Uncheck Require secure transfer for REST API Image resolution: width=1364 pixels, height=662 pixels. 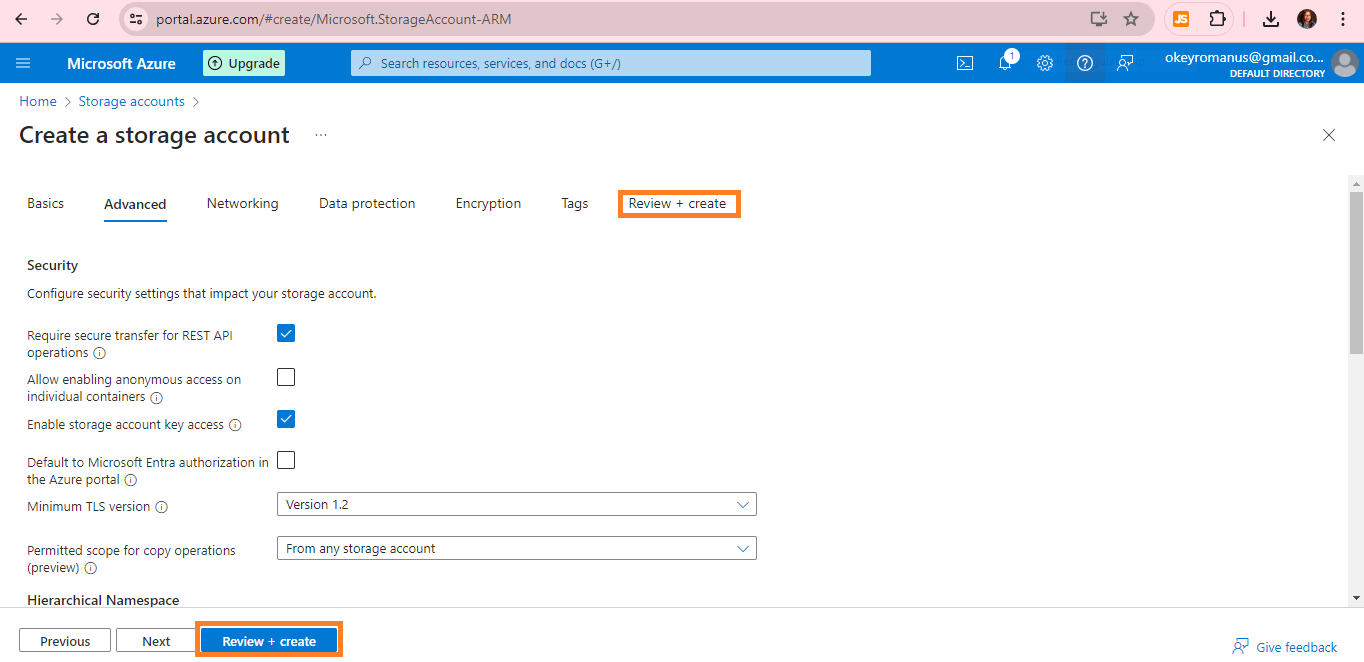(x=286, y=333)
